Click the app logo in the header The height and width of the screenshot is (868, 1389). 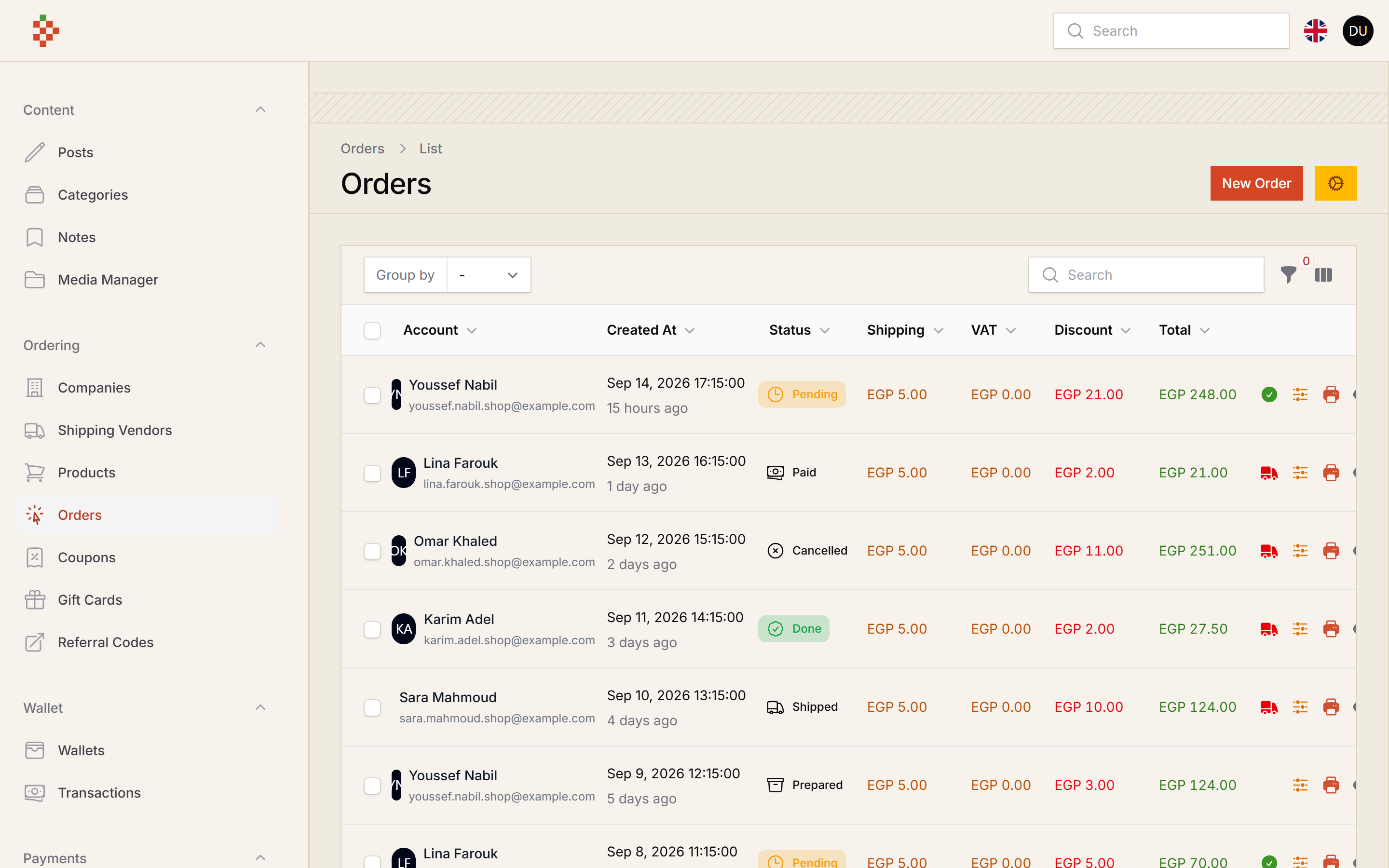click(46, 31)
